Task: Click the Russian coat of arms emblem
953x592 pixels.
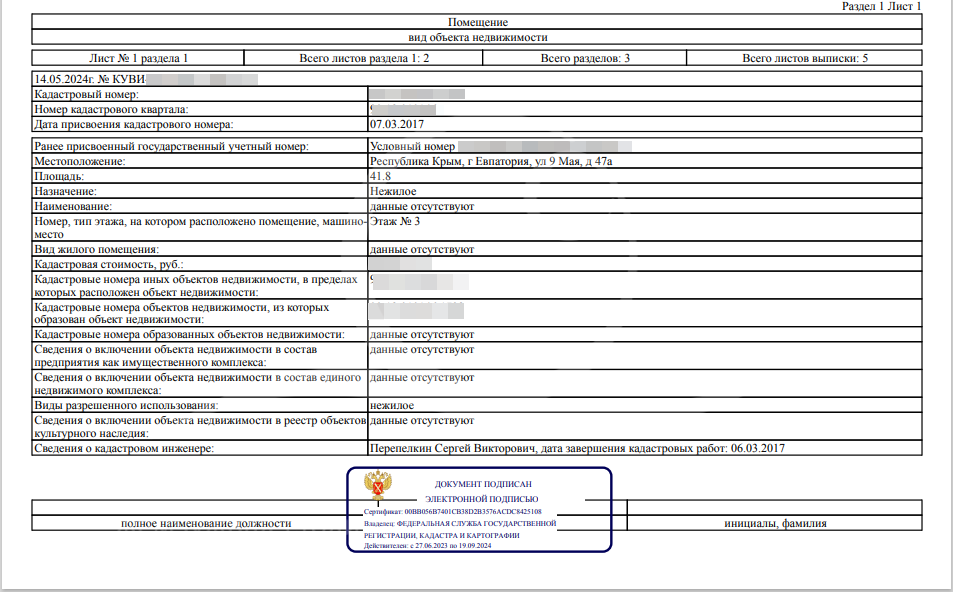Action: (377, 486)
